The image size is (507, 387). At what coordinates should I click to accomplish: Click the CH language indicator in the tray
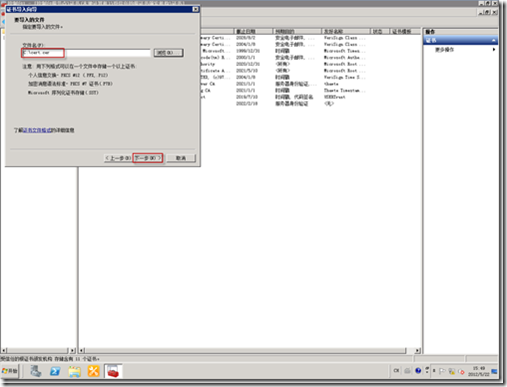pyautogui.click(x=396, y=371)
